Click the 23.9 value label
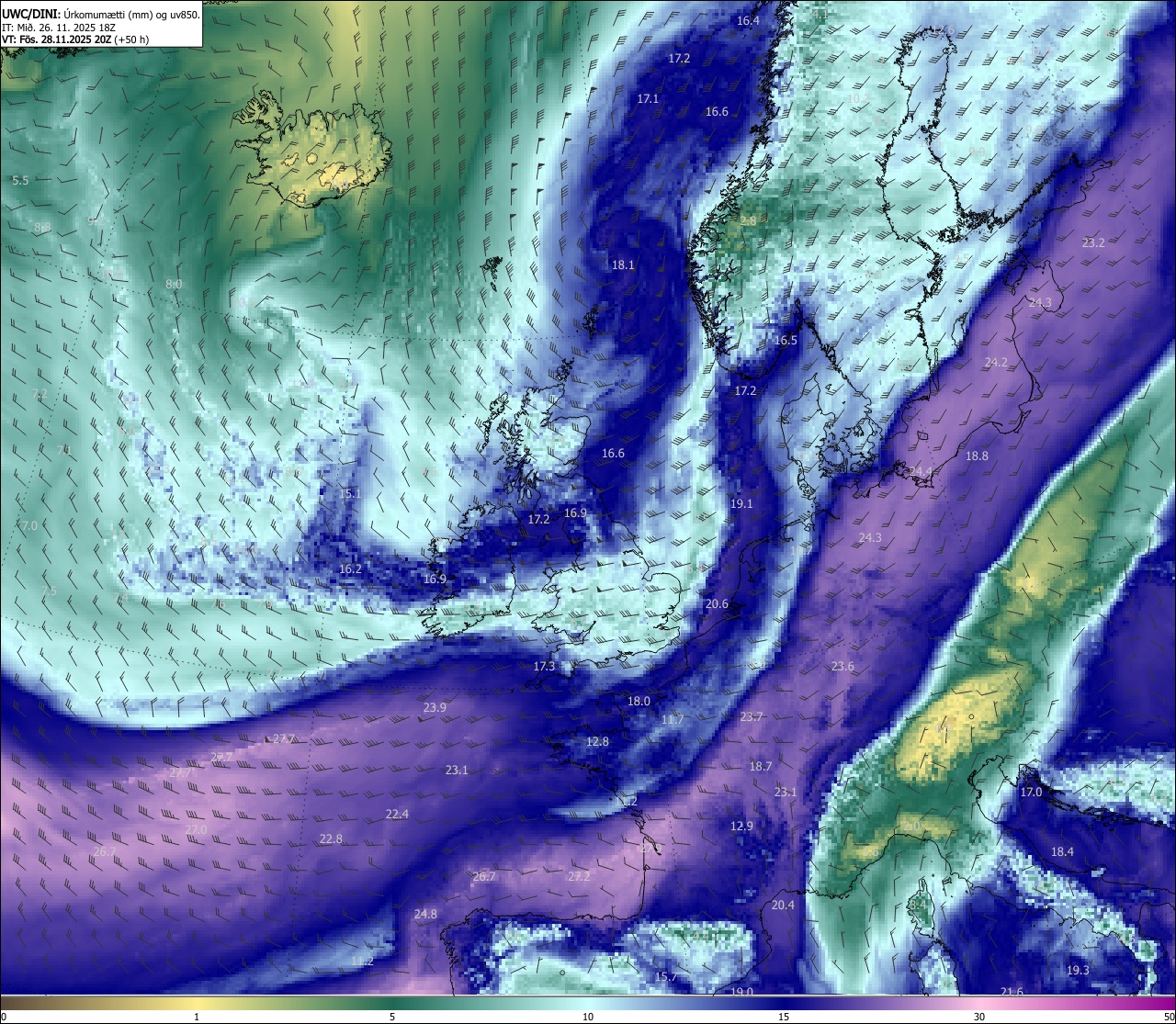Viewport: 1176px width, 1024px height. coord(435,707)
